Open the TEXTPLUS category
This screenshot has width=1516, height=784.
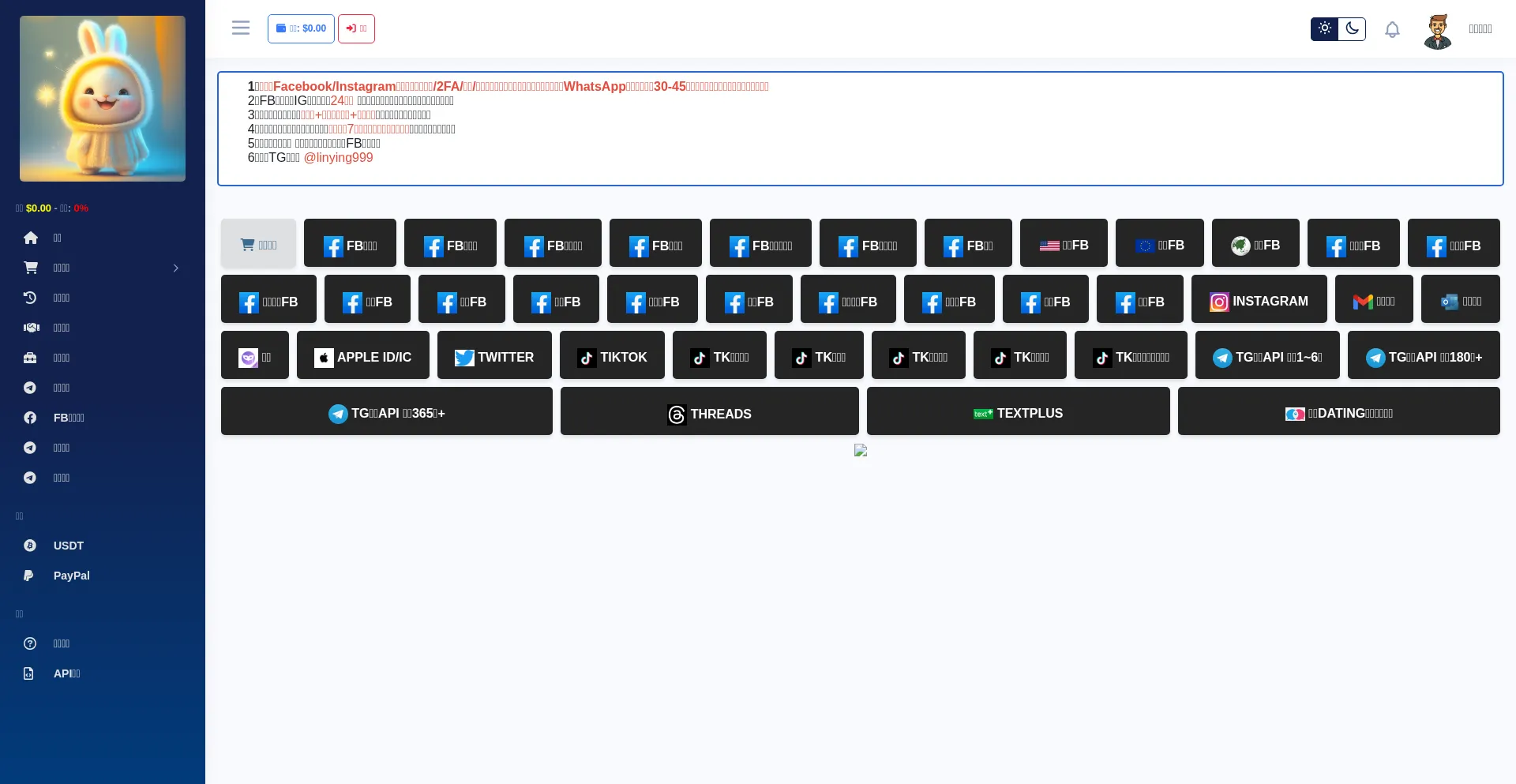(x=1019, y=413)
